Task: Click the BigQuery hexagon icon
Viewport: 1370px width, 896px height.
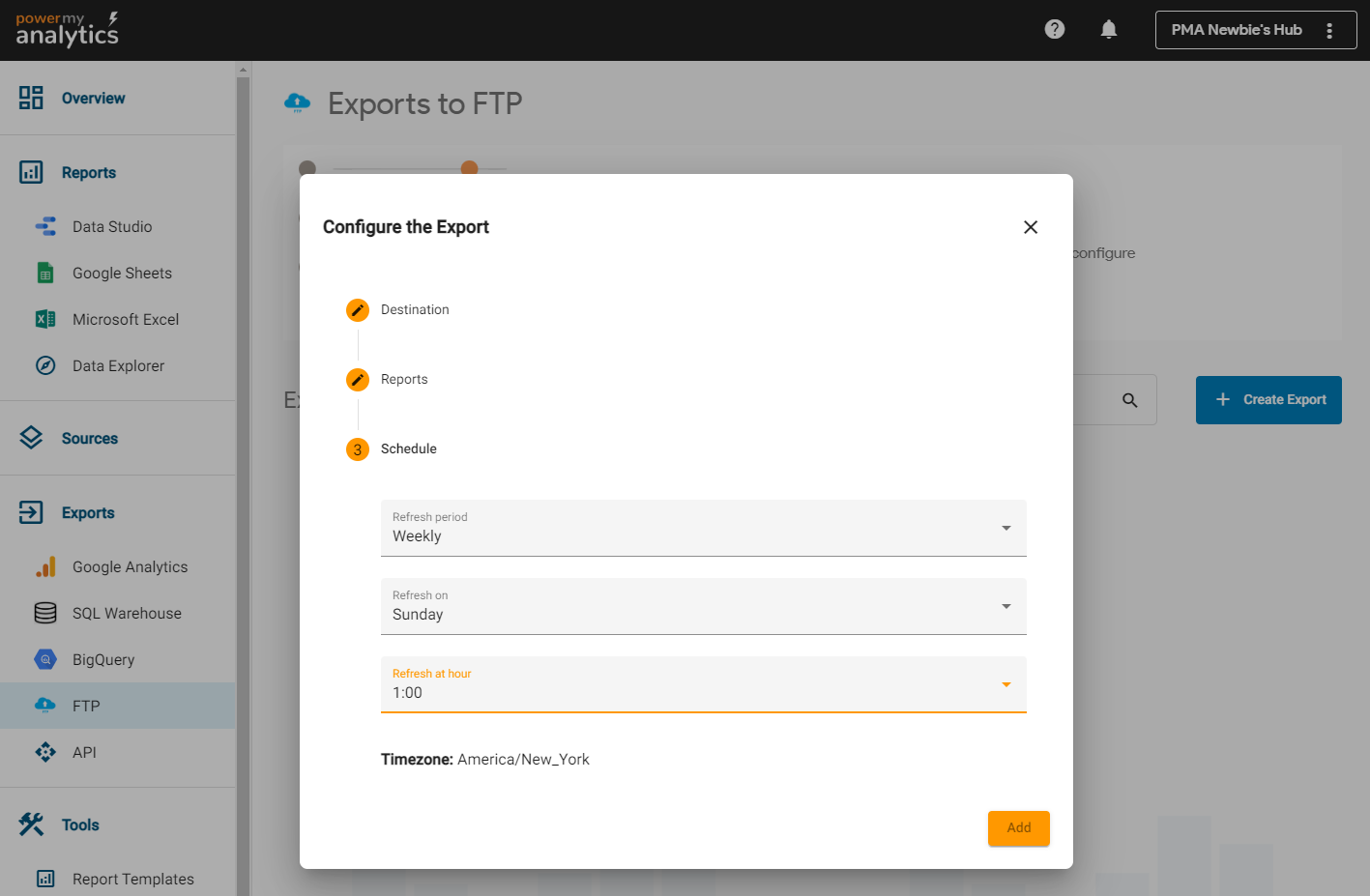Action: pyautogui.click(x=45, y=660)
